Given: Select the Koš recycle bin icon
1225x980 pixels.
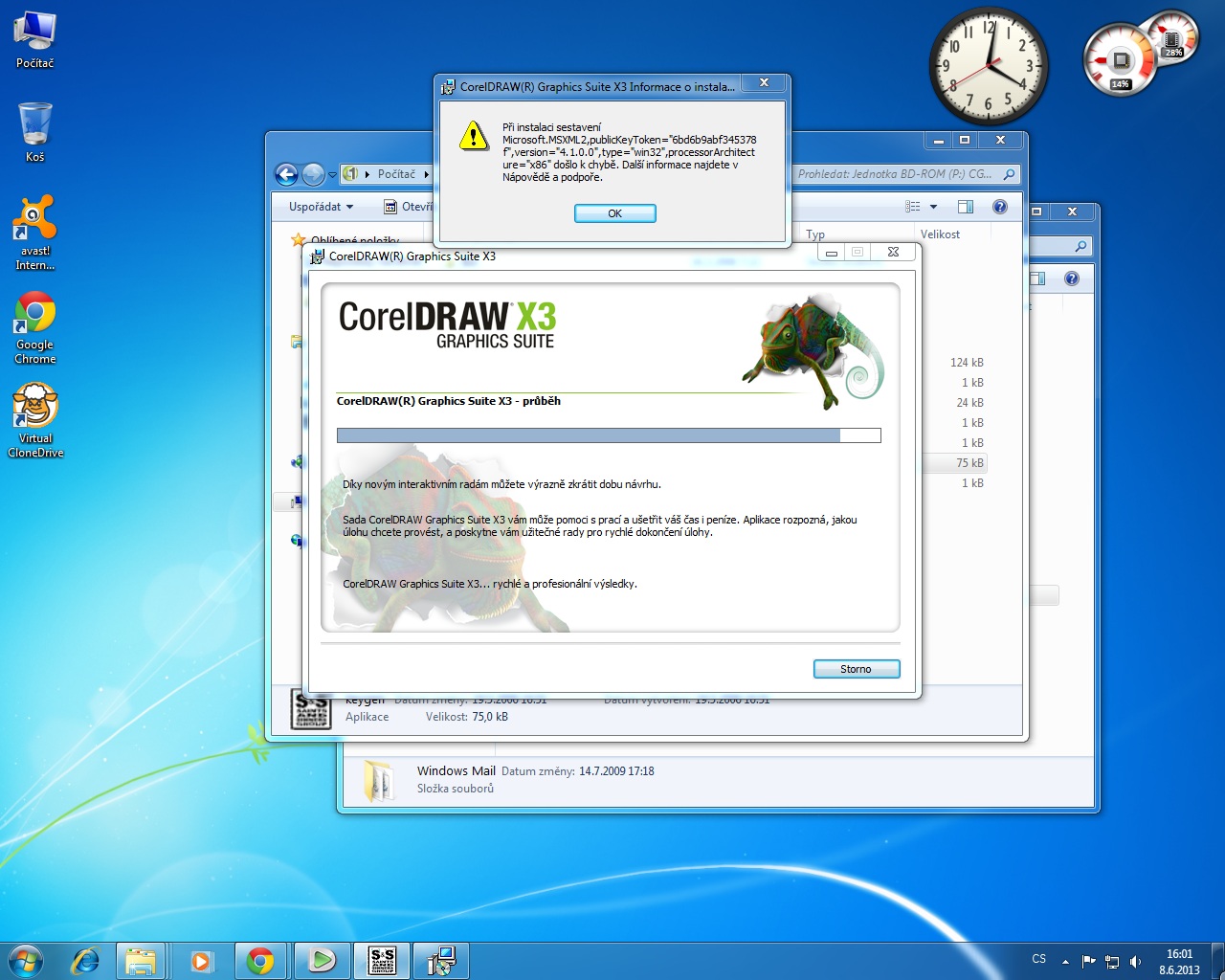Looking at the screenshot, I should 35,133.
